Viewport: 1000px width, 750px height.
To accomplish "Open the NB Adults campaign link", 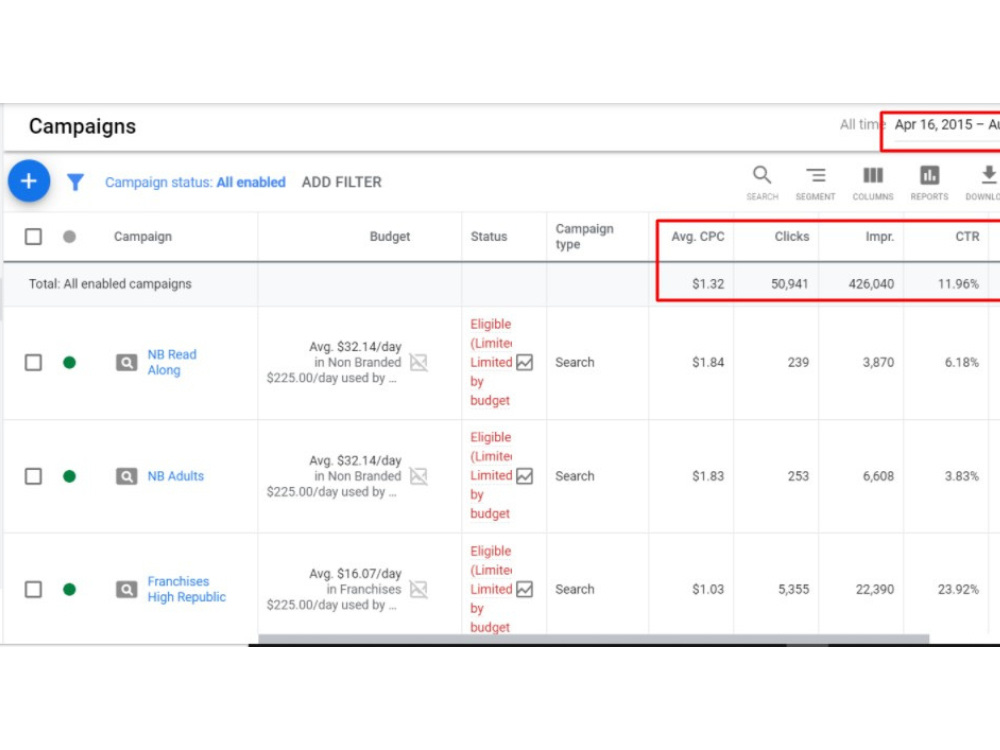I will coord(175,476).
